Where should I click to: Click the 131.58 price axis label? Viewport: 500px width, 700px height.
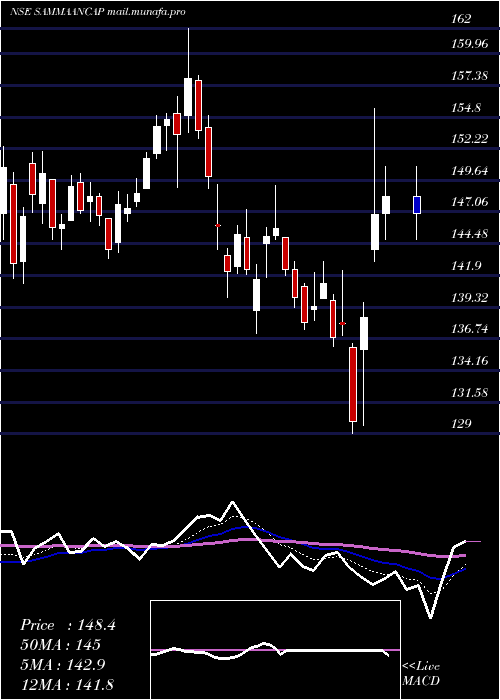470,392
